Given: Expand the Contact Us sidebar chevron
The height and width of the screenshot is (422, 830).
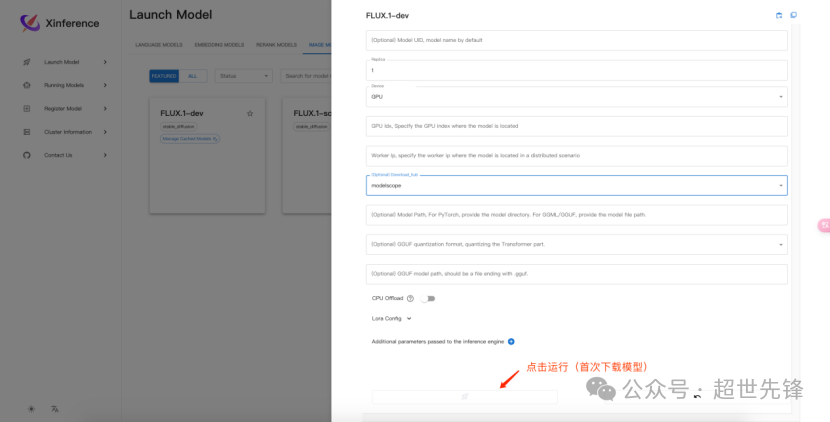Looking at the screenshot, I should 105,155.
